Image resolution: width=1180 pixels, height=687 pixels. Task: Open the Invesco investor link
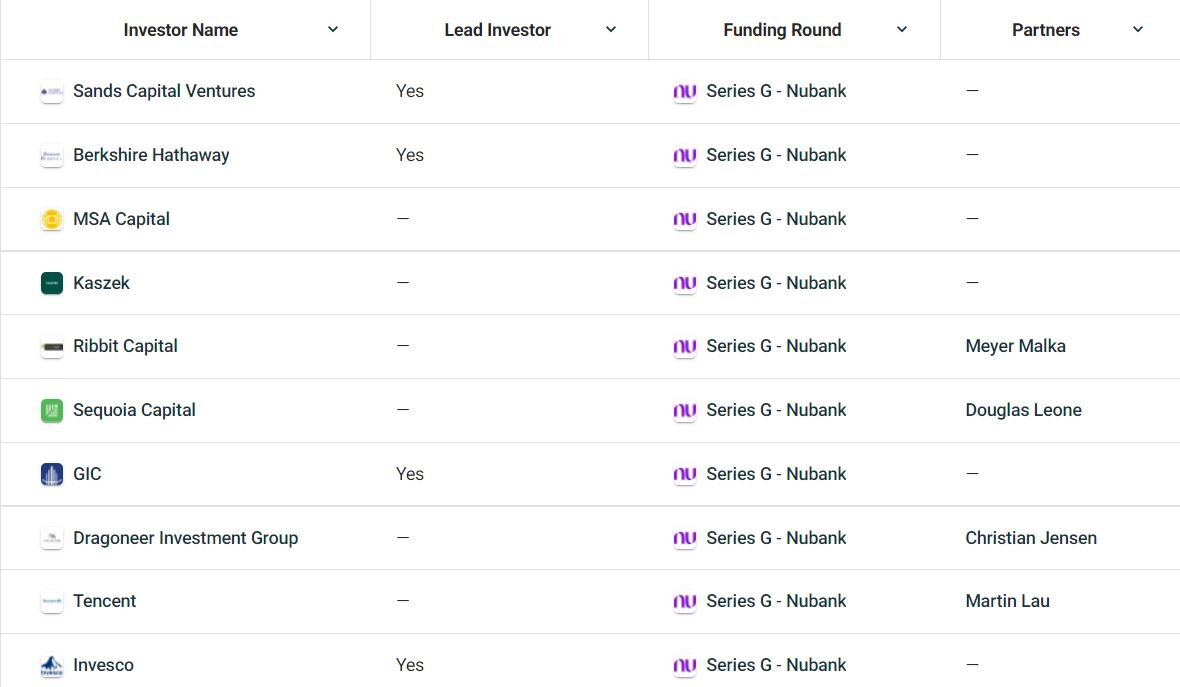(x=103, y=665)
